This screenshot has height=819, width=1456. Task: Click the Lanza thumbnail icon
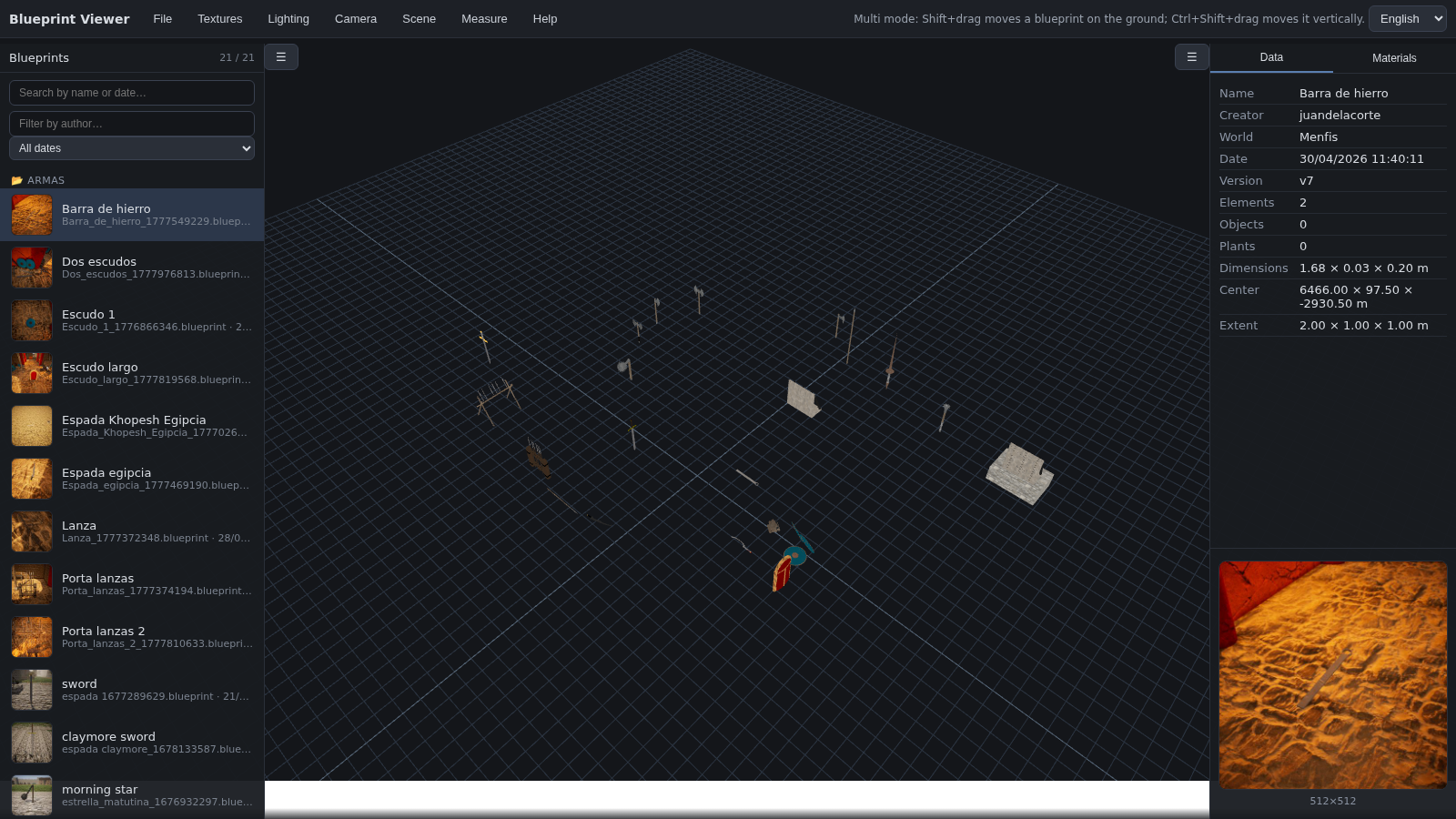tap(32, 531)
